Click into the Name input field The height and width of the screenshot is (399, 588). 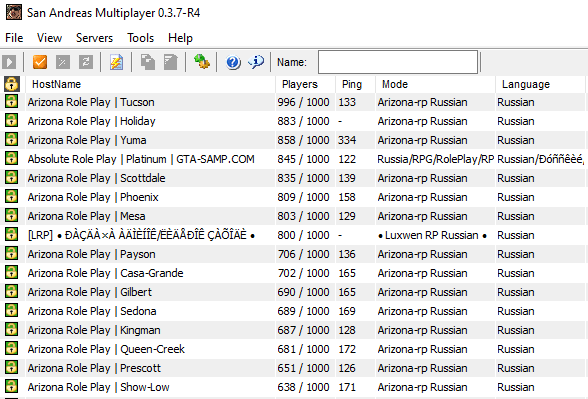398,62
